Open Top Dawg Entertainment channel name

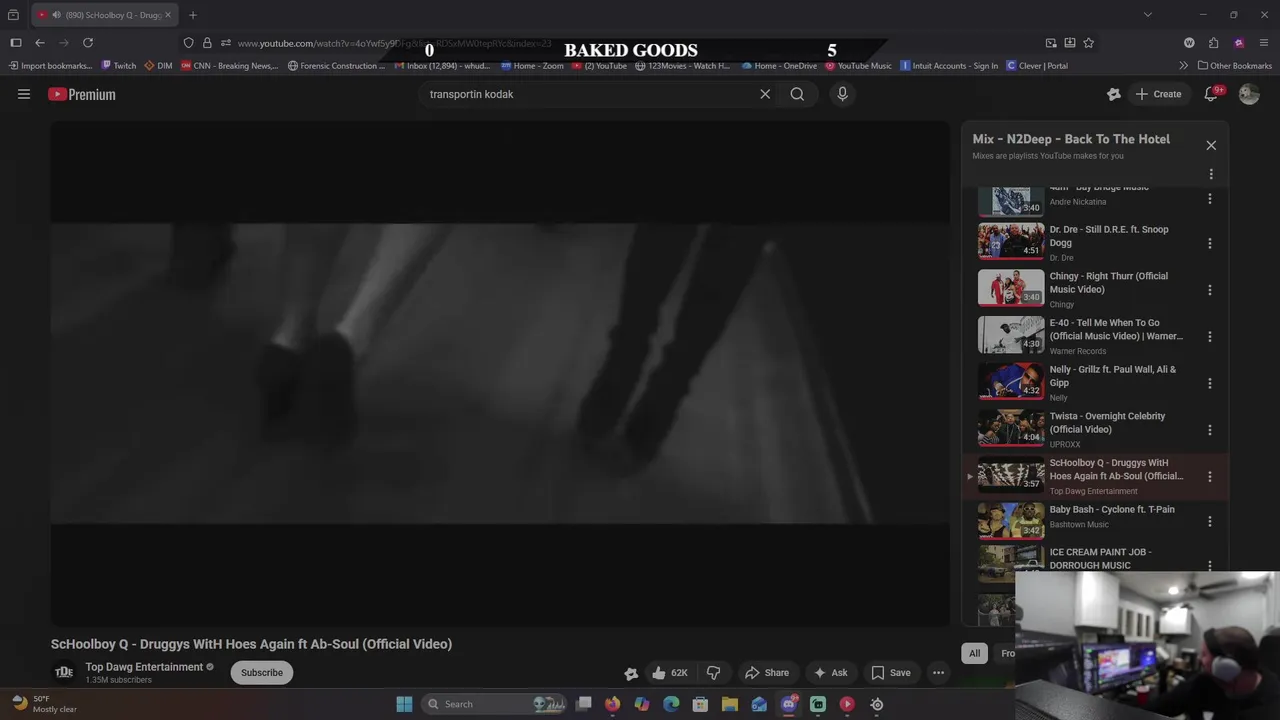(144, 667)
